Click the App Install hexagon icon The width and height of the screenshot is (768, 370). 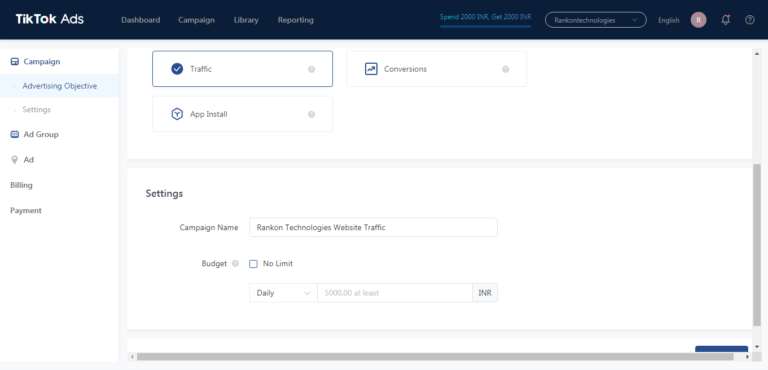[x=177, y=114]
